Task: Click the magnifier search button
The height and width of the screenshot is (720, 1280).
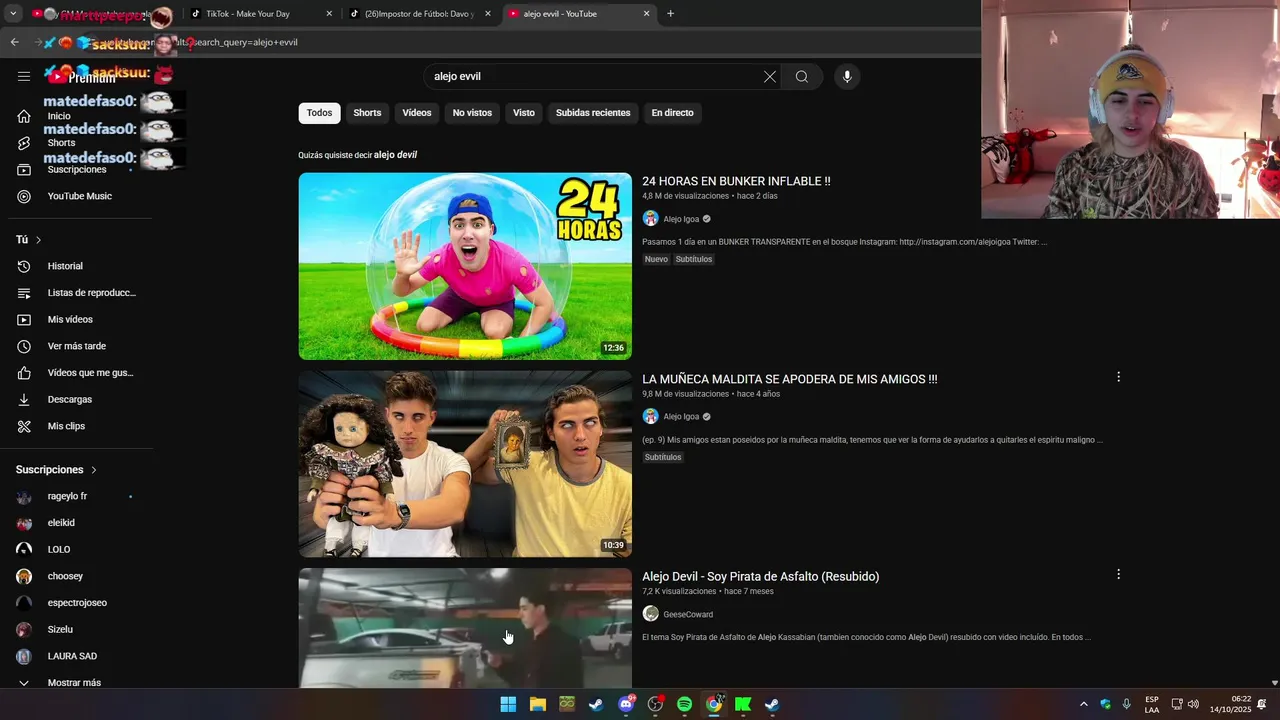Action: pyautogui.click(x=802, y=77)
